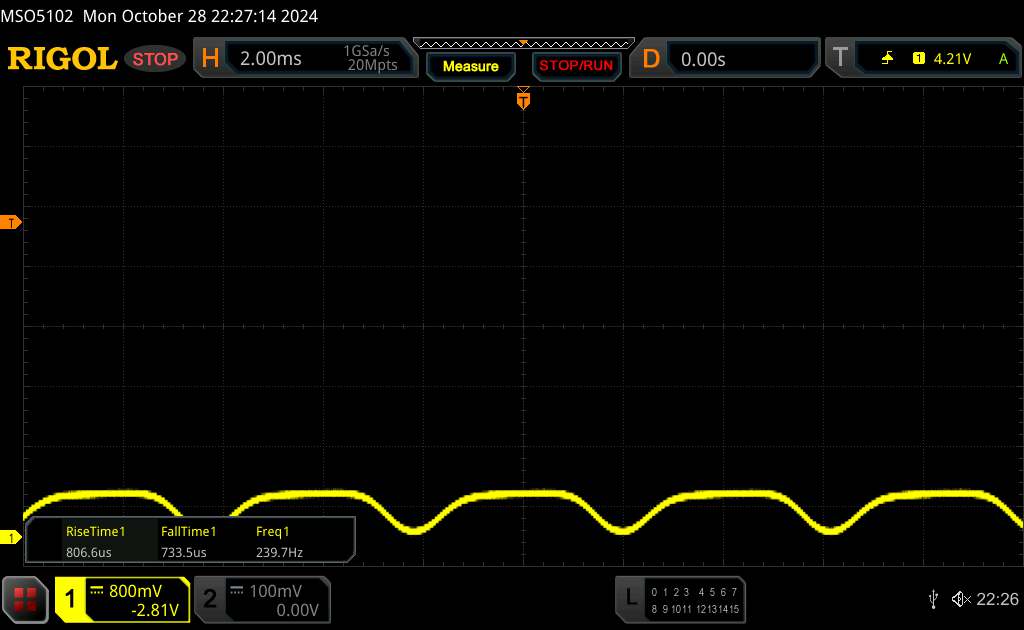Click the 4.21V trigger level value

click(952, 59)
